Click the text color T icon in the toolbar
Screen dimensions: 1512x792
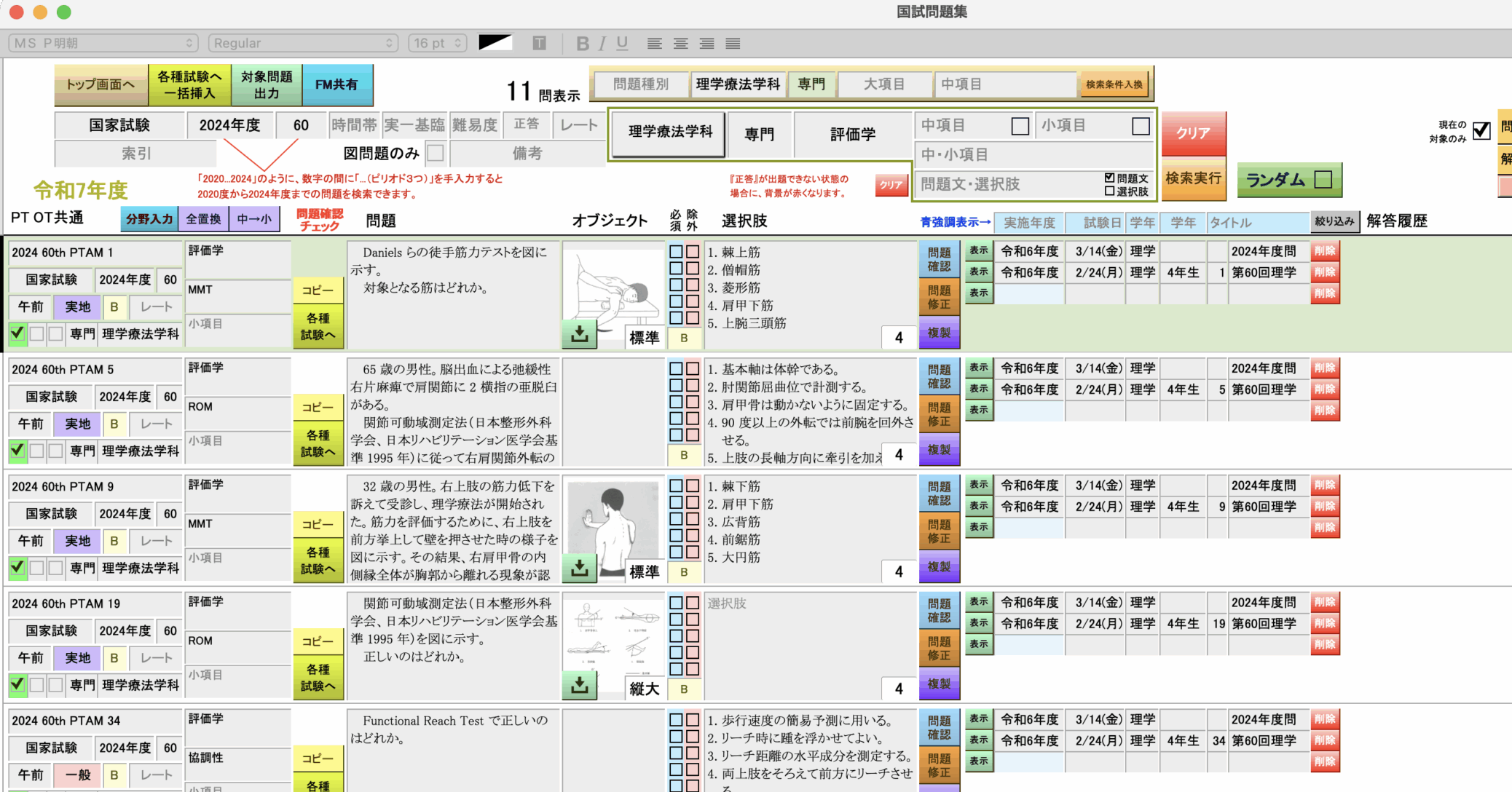click(540, 43)
